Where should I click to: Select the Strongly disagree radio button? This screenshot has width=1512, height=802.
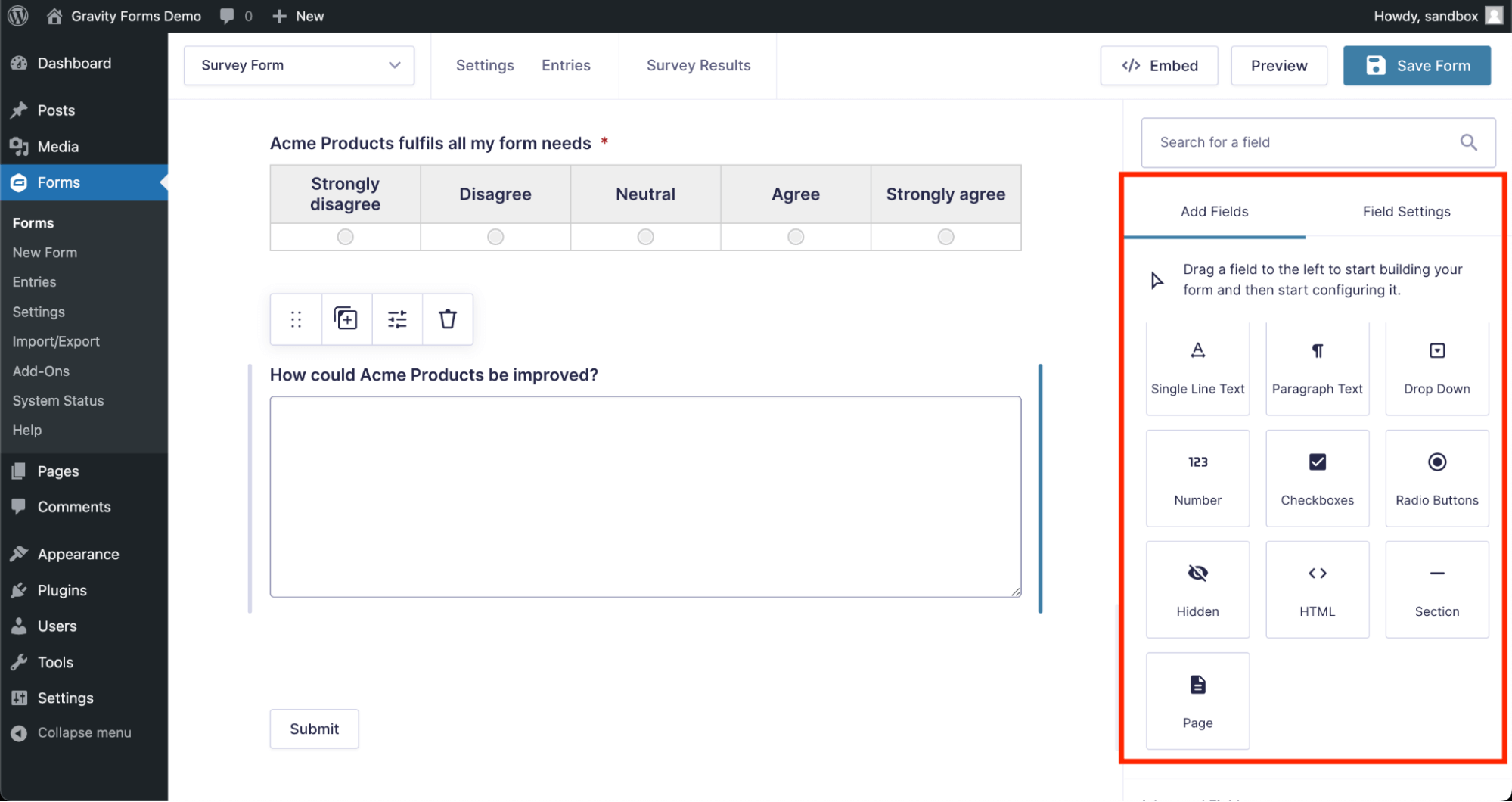click(345, 237)
